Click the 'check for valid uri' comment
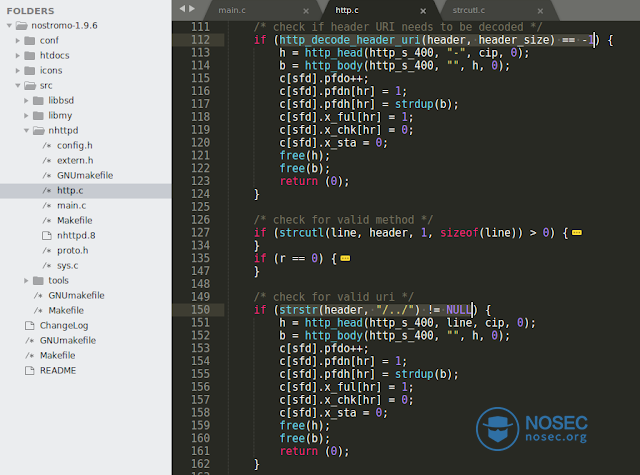 333,297
